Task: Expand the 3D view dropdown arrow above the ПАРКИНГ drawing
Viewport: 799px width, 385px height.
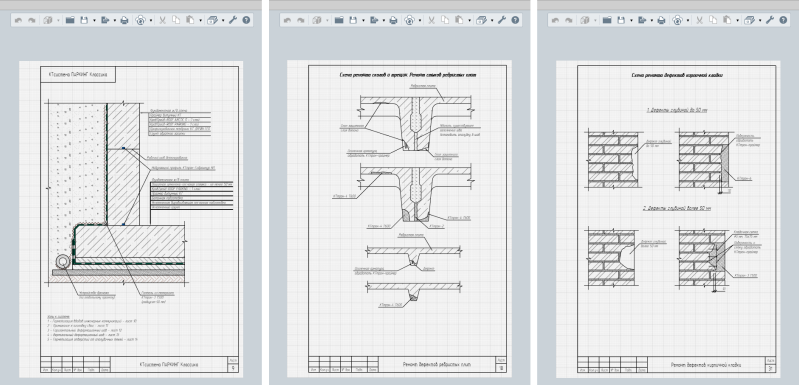Action: [59, 20]
